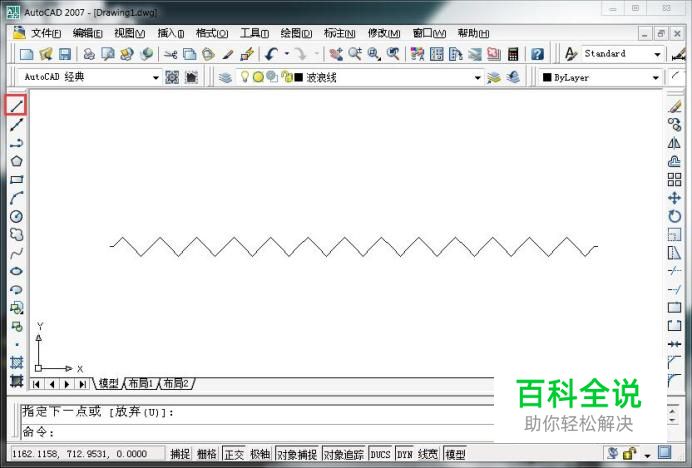Select the Revision Cloud tool
Screen dimensions: 692x468
click(16, 234)
